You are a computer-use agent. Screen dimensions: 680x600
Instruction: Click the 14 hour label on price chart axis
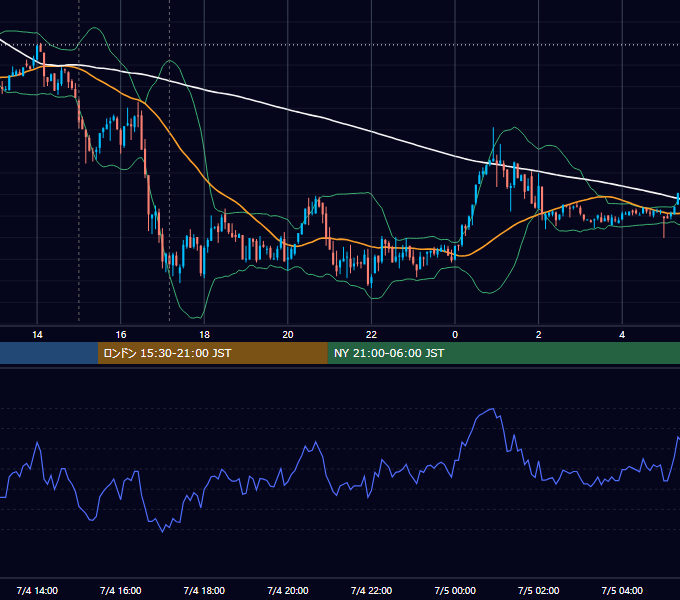coord(37,335)
